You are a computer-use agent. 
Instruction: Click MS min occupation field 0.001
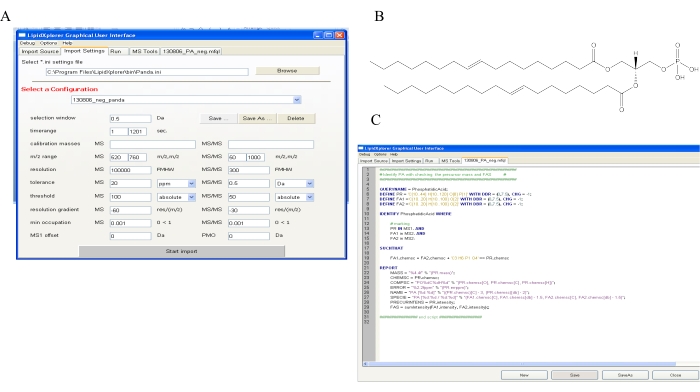[130, 223]
